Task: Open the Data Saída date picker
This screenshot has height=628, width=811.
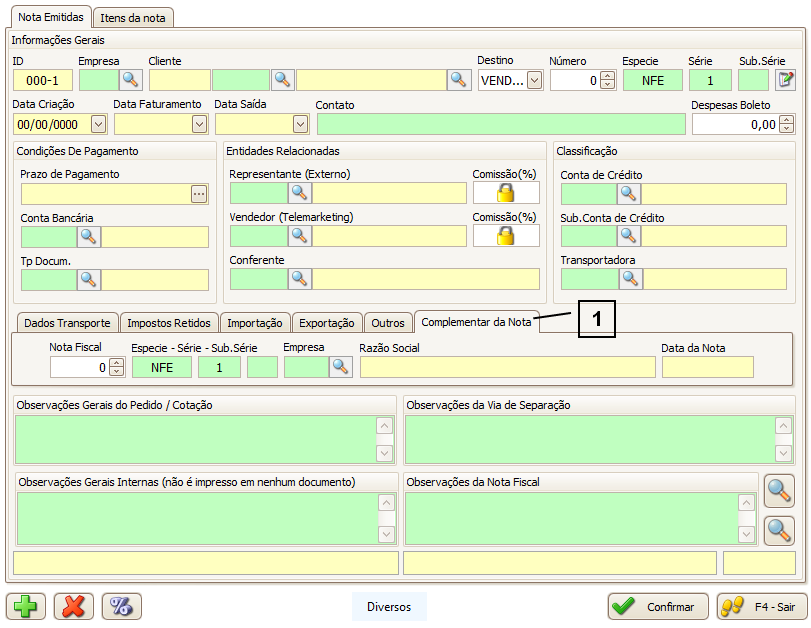Action: coord(300,124)
